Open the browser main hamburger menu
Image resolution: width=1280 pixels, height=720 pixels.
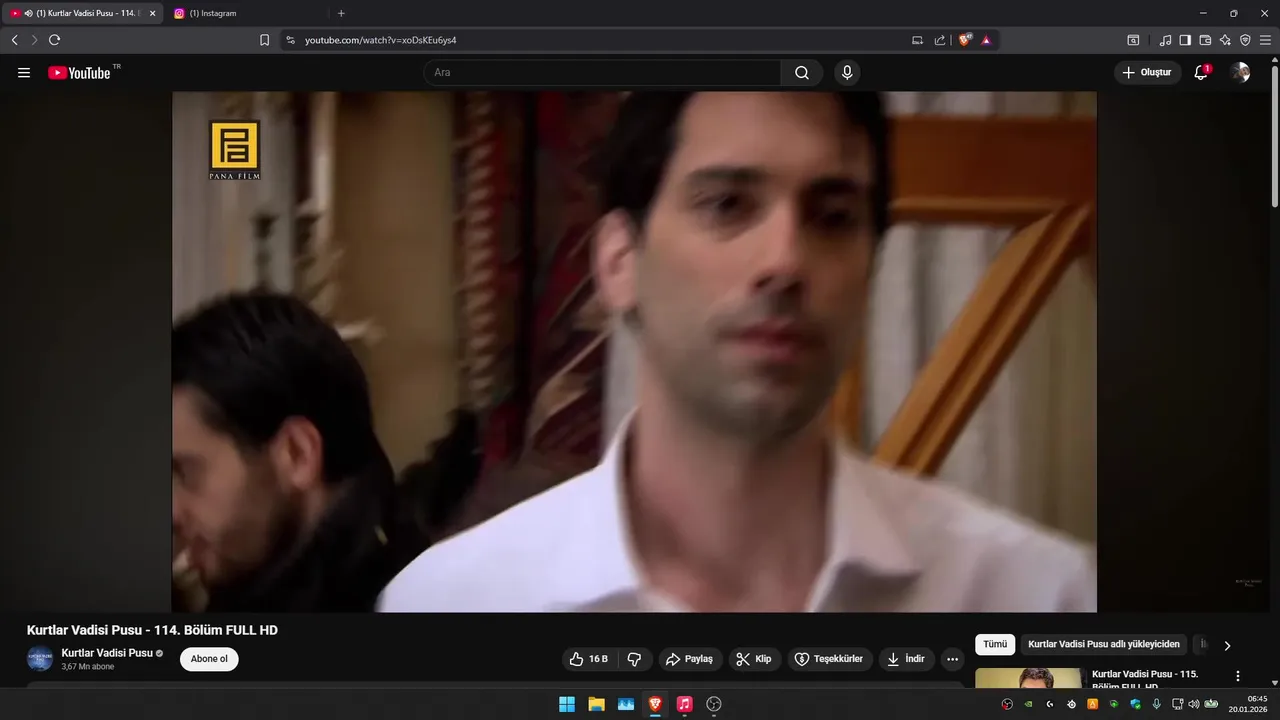[1265, 40]
